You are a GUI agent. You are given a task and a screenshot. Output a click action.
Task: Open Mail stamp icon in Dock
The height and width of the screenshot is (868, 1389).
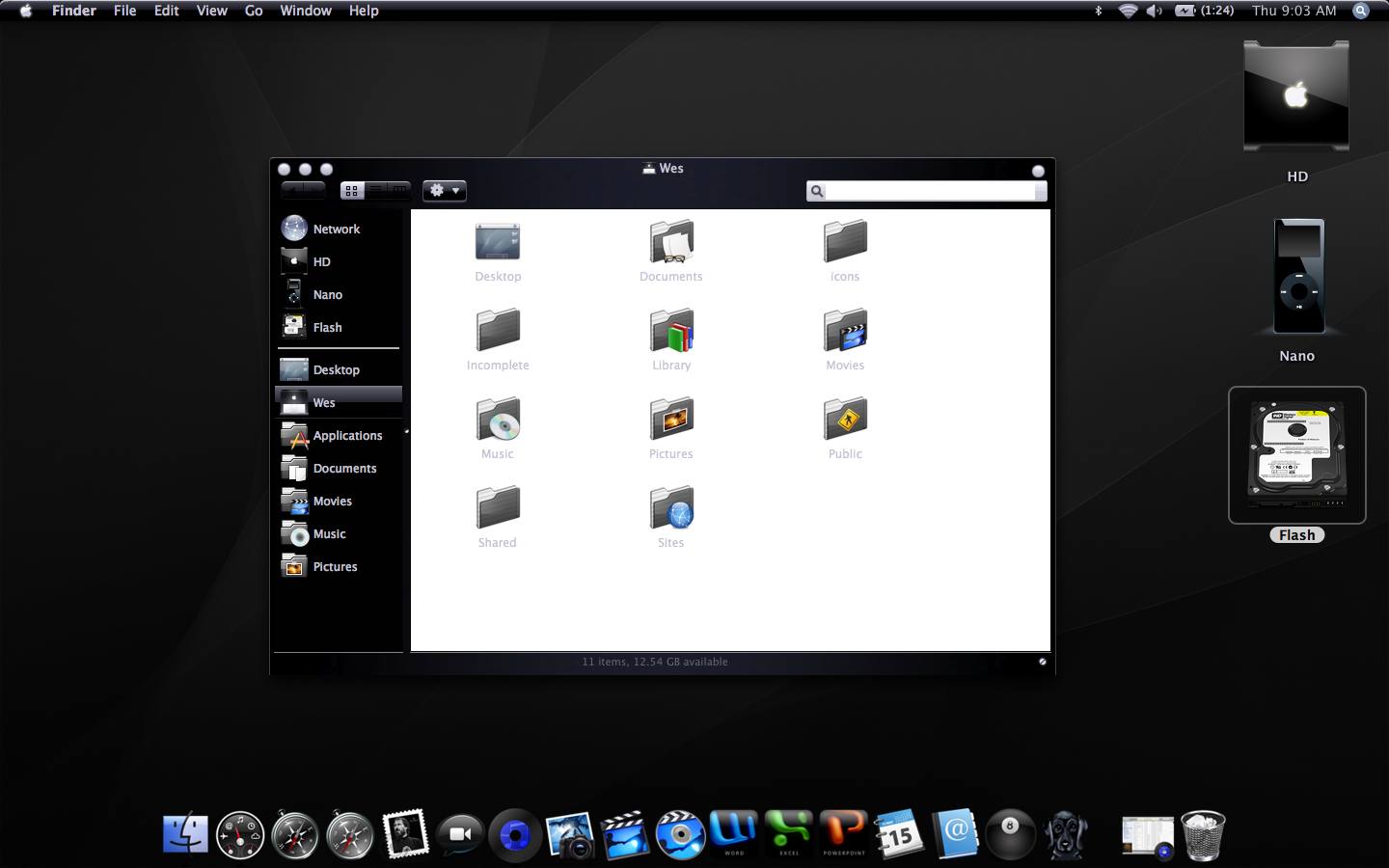(x=405, y=834)
